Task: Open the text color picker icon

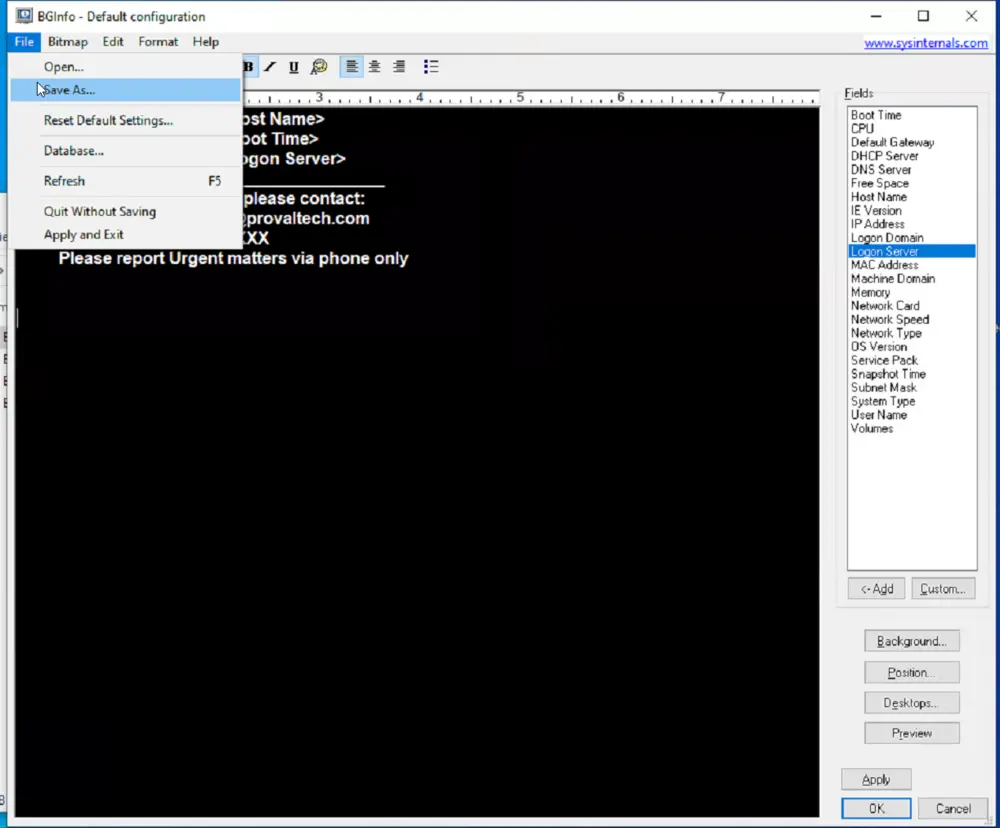Action: point(318,66)
